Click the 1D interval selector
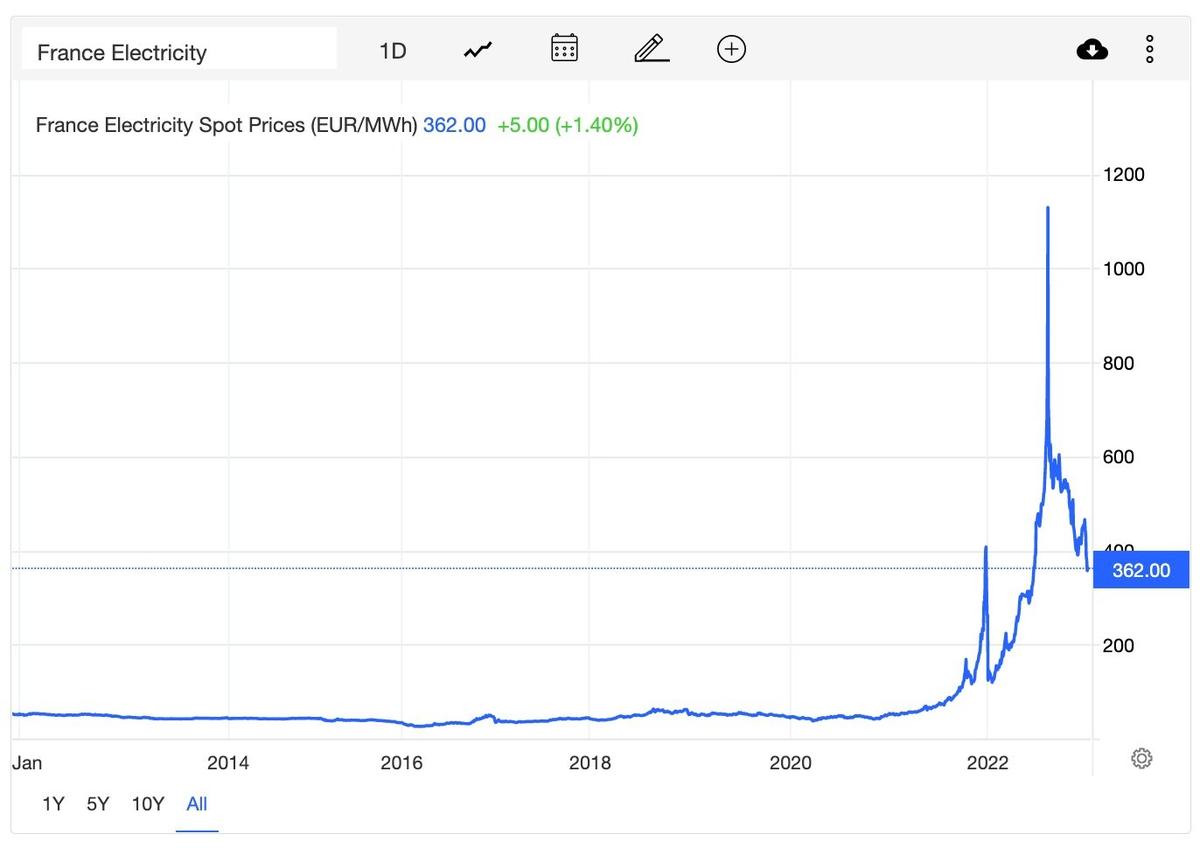 pos(392,48)
